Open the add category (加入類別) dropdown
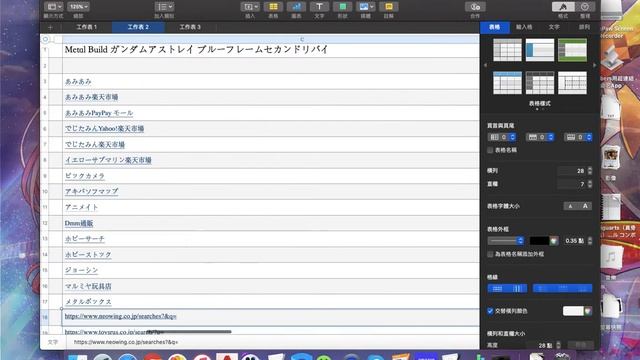Image resolution: width=640 pixels, height=360 pixels. [164, 7]
